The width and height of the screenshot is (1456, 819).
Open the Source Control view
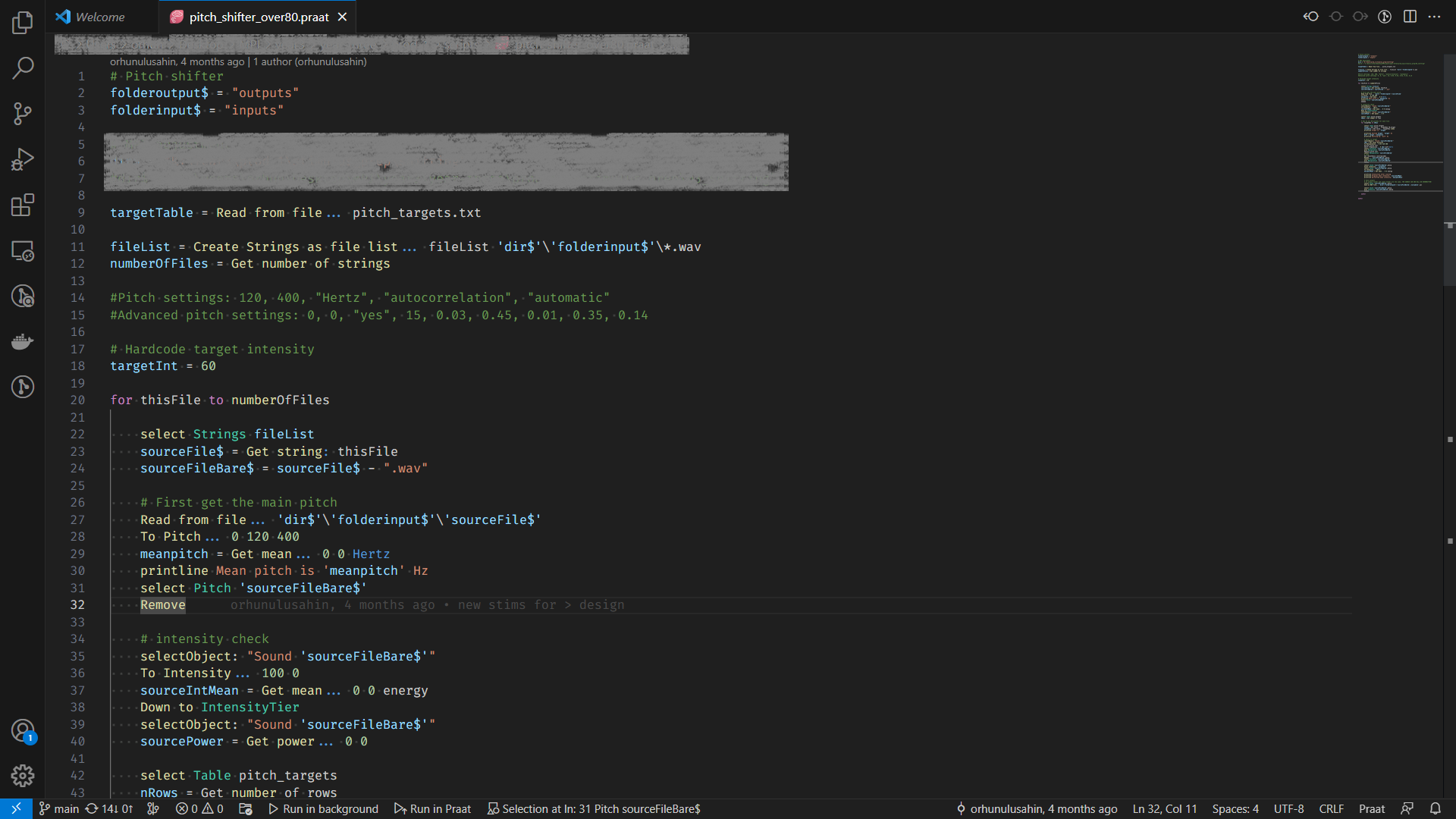pos(23,114)
